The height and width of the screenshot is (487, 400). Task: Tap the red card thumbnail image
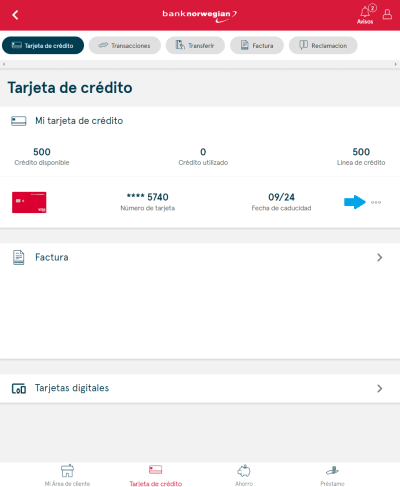pyautogui.click(x=29, y=202)
